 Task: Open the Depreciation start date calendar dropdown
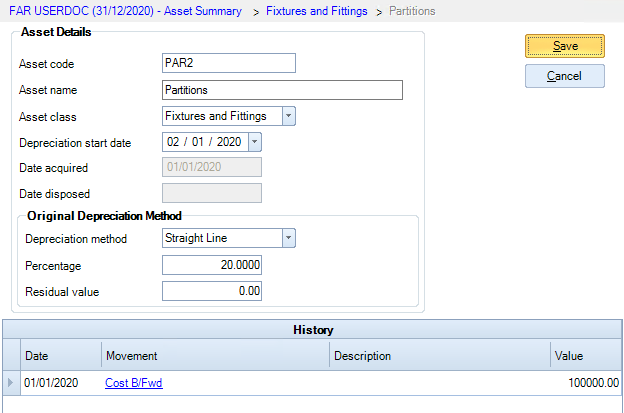coord(255,142)
